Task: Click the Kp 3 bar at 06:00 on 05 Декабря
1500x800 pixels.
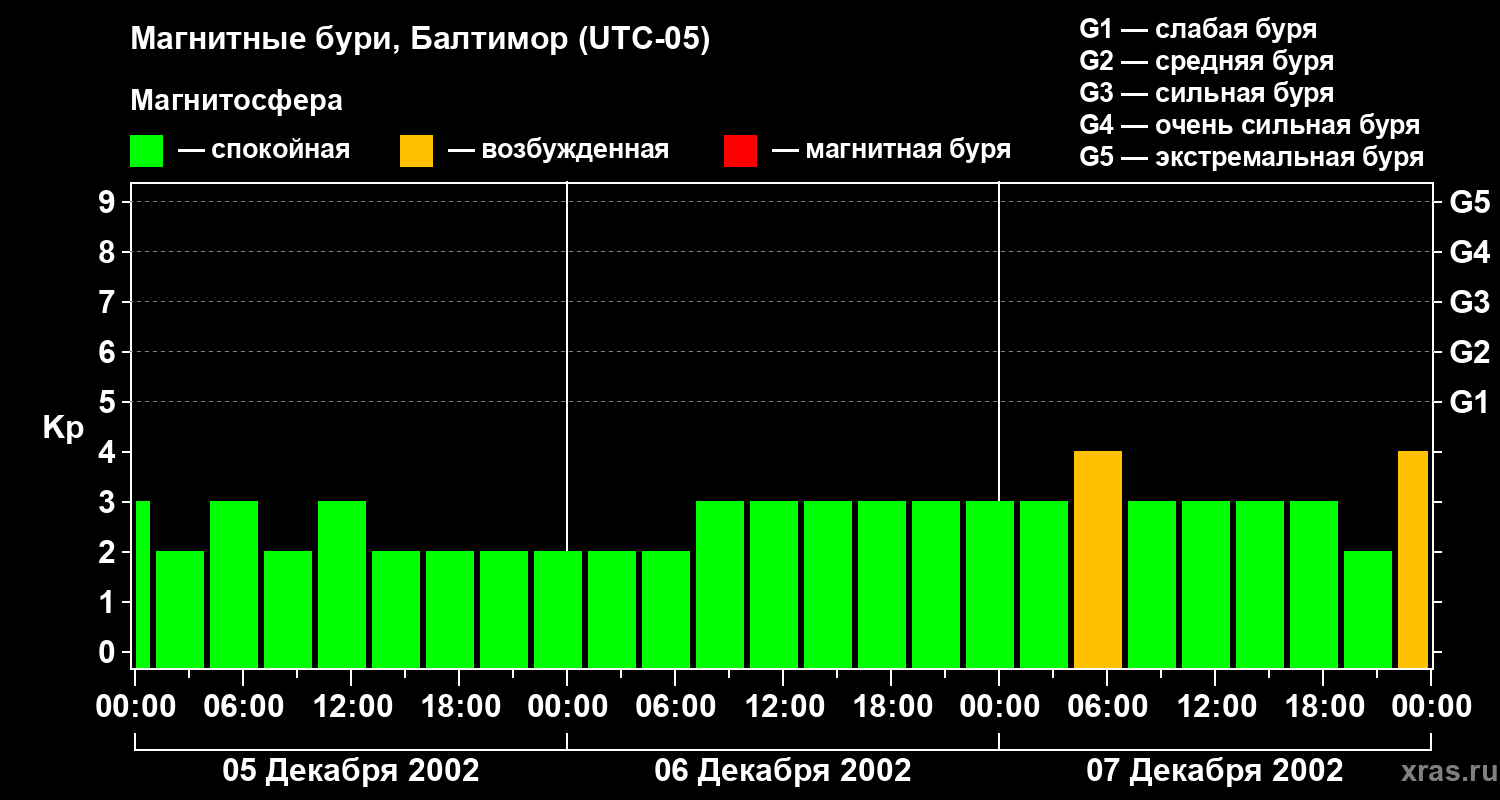Action: coord(234,584)
